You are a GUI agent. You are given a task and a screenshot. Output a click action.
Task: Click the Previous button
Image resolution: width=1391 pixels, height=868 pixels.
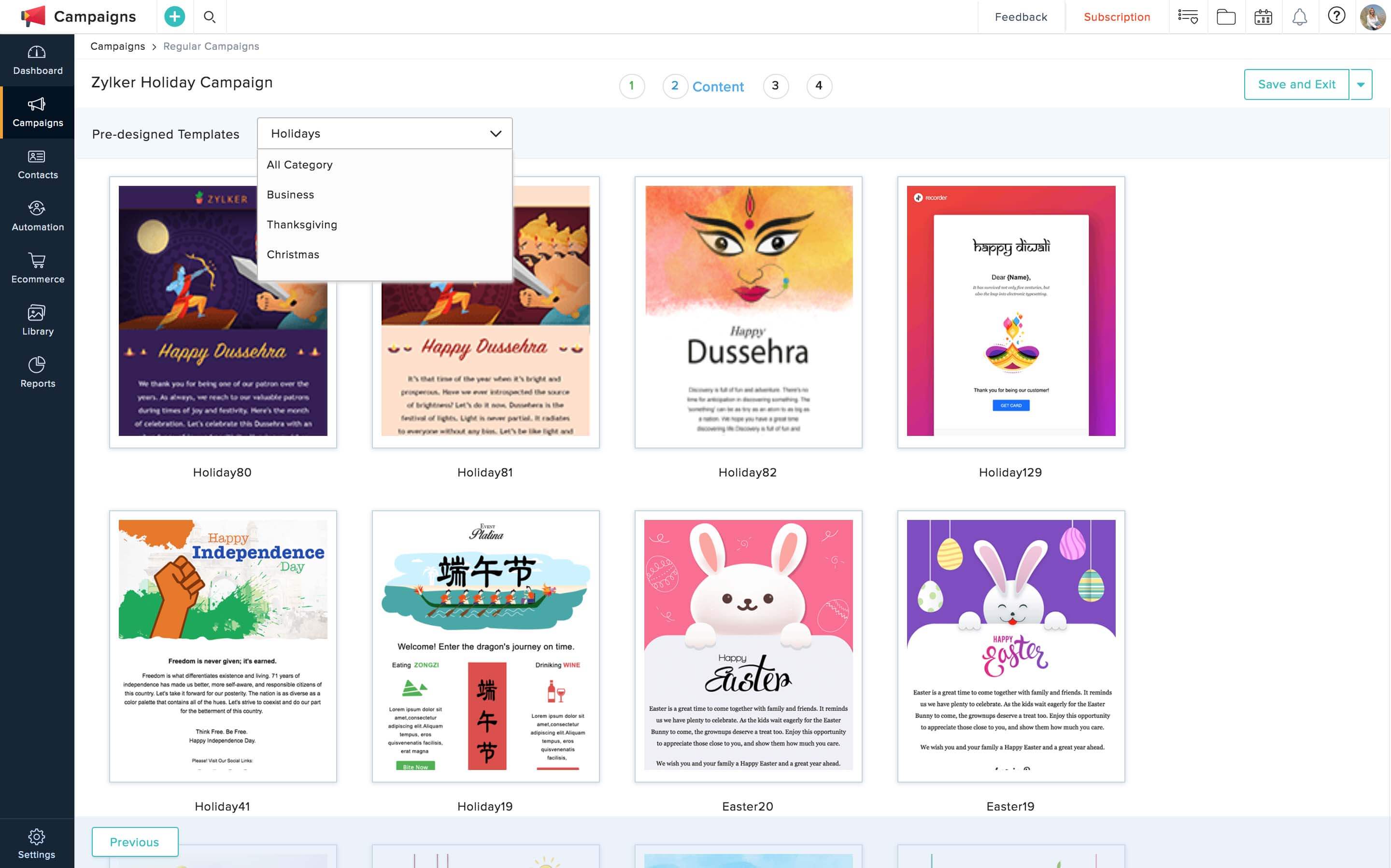pyautogui.click(x=135, y=841)
